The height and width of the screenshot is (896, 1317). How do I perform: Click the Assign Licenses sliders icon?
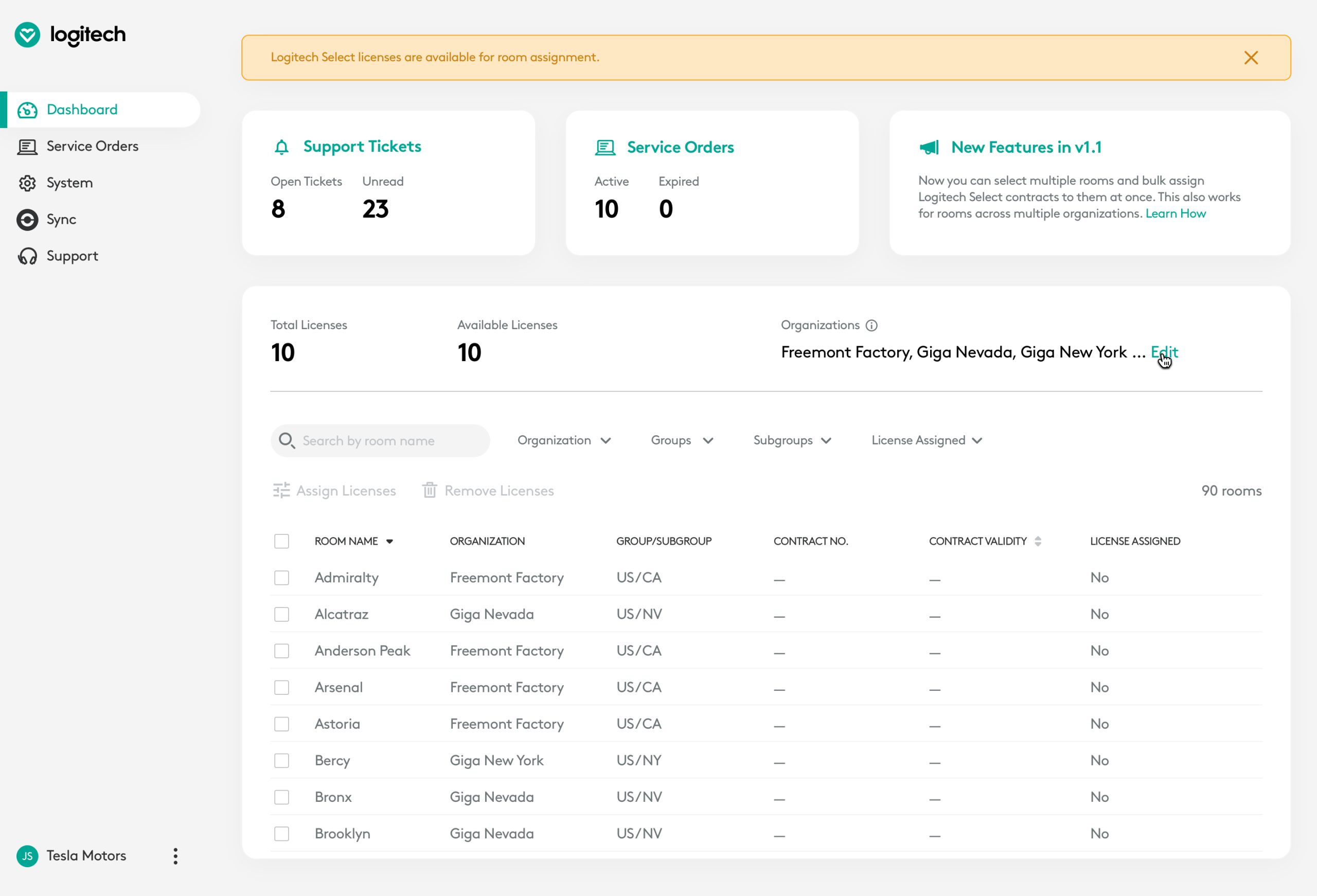(x=281, y=490)
